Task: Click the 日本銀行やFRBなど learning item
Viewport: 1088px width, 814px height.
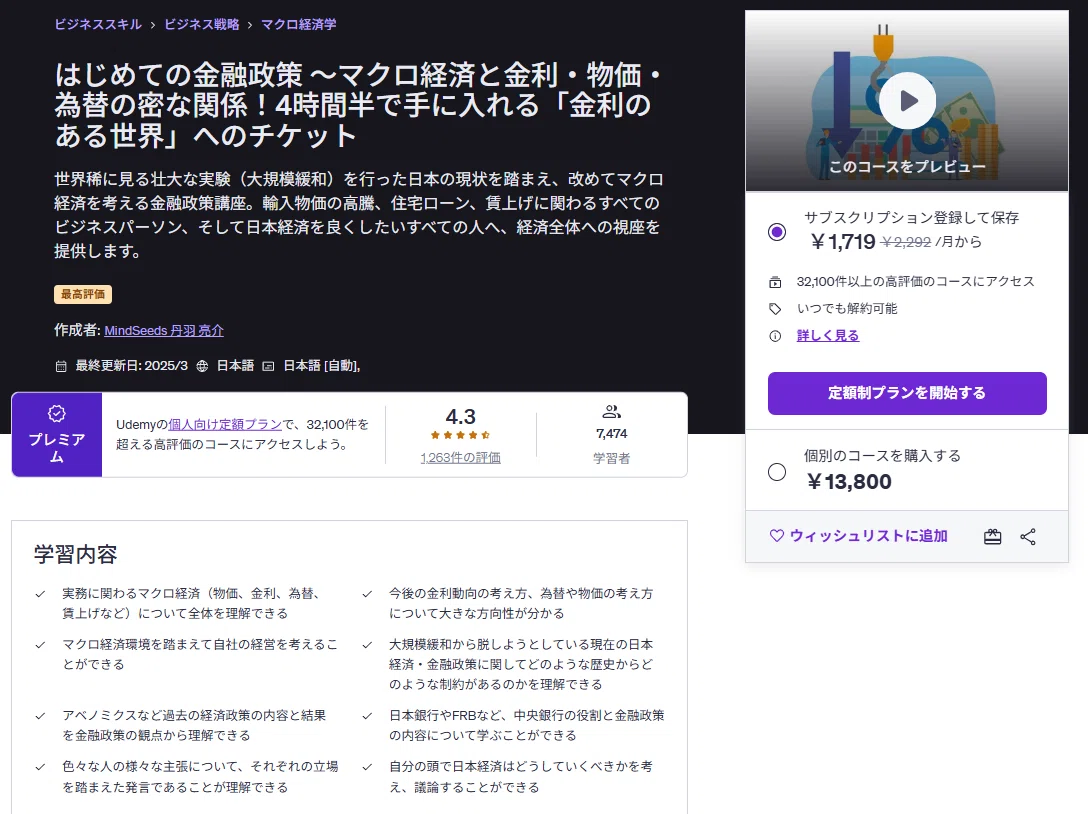Action: [527, 725]
